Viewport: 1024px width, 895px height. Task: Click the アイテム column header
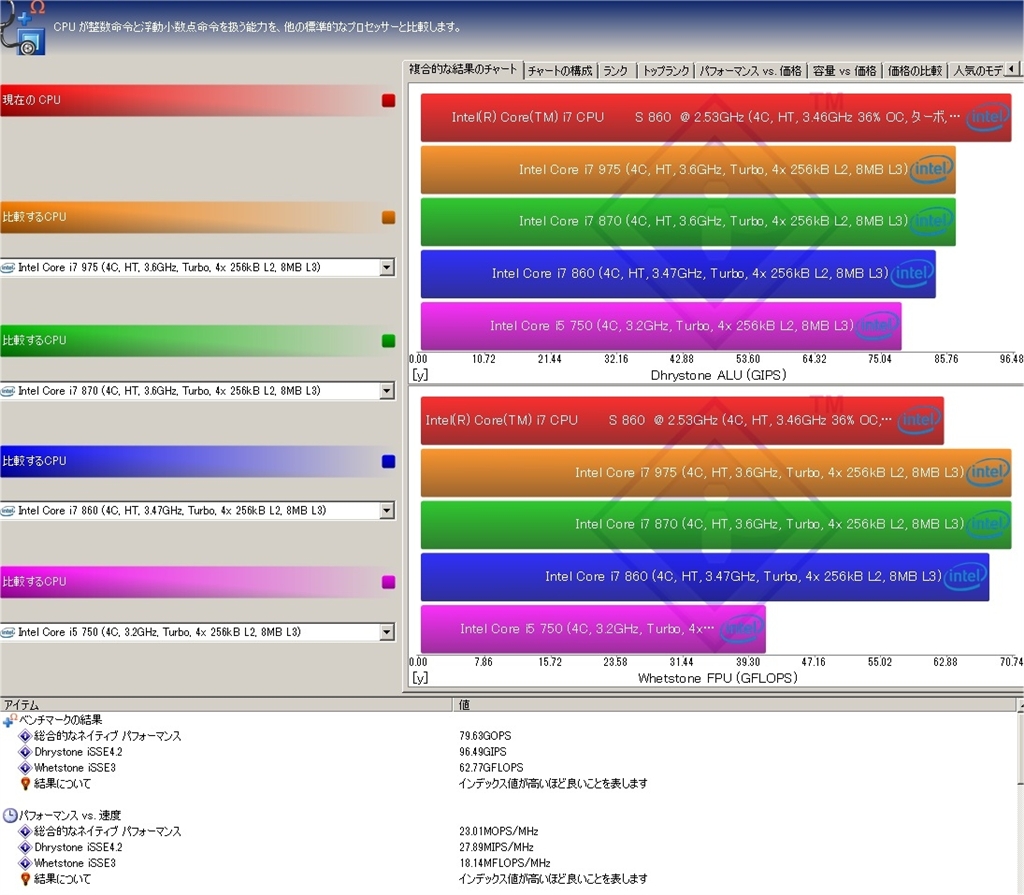(226, 704)
